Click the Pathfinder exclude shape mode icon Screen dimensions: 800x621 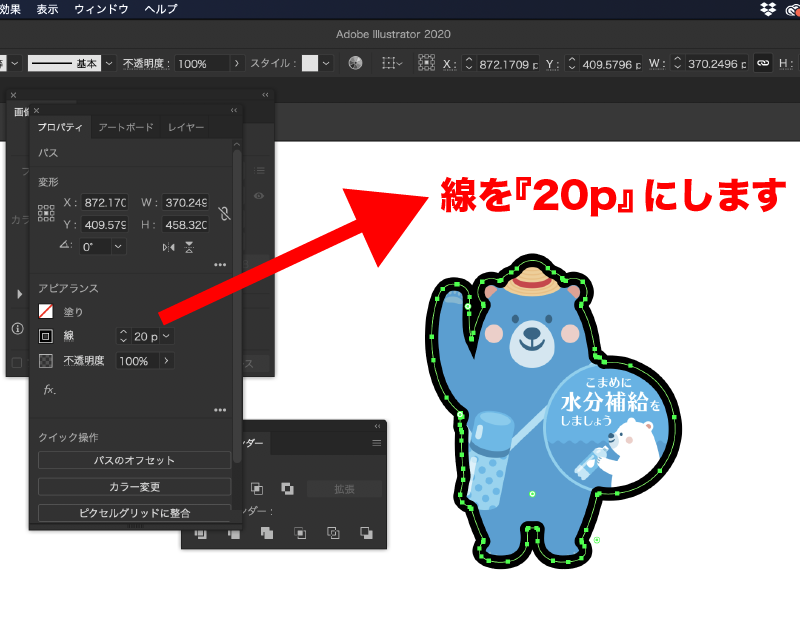tap(287, 488)
